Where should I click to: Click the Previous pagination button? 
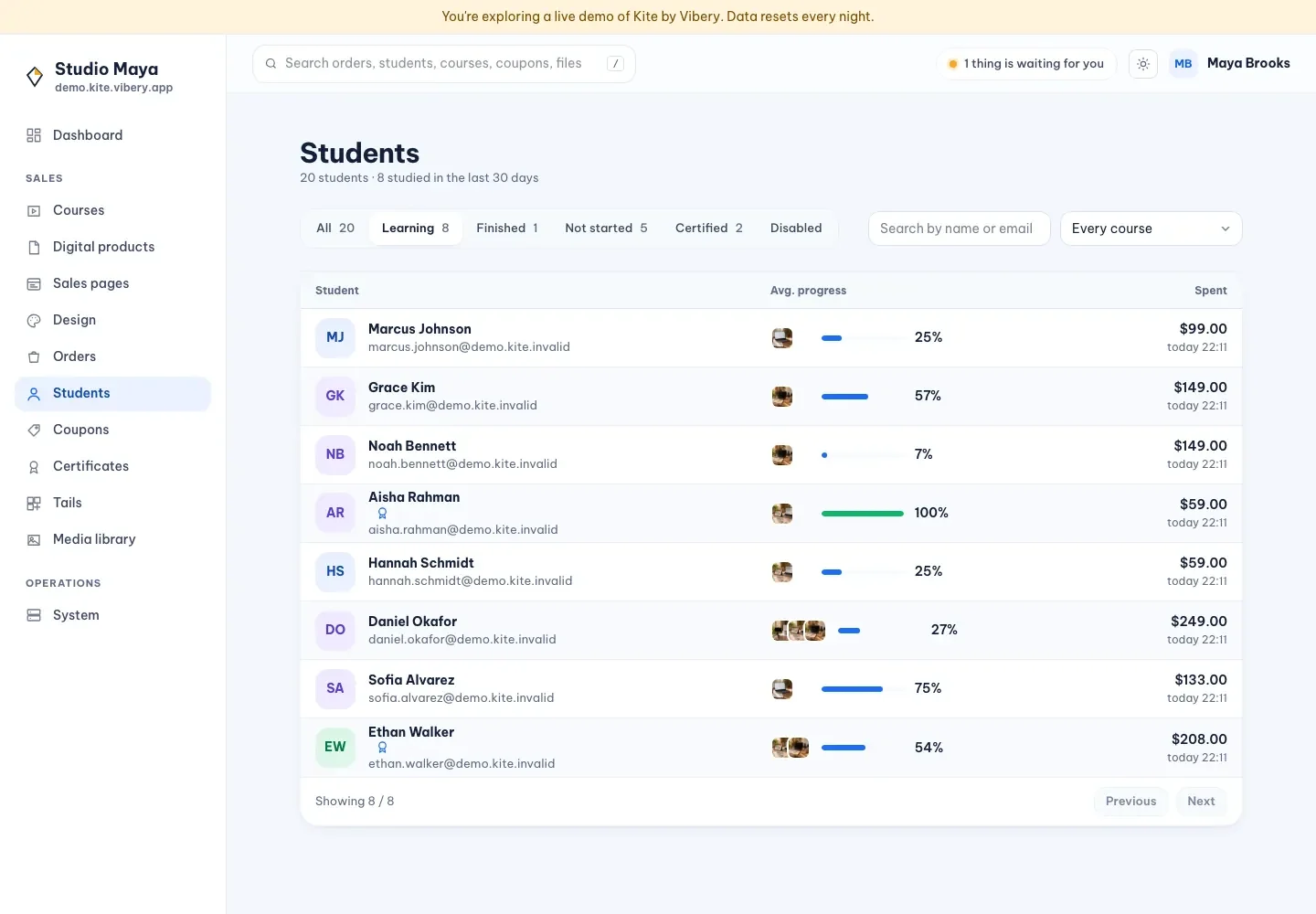(x=1130, y=802)
